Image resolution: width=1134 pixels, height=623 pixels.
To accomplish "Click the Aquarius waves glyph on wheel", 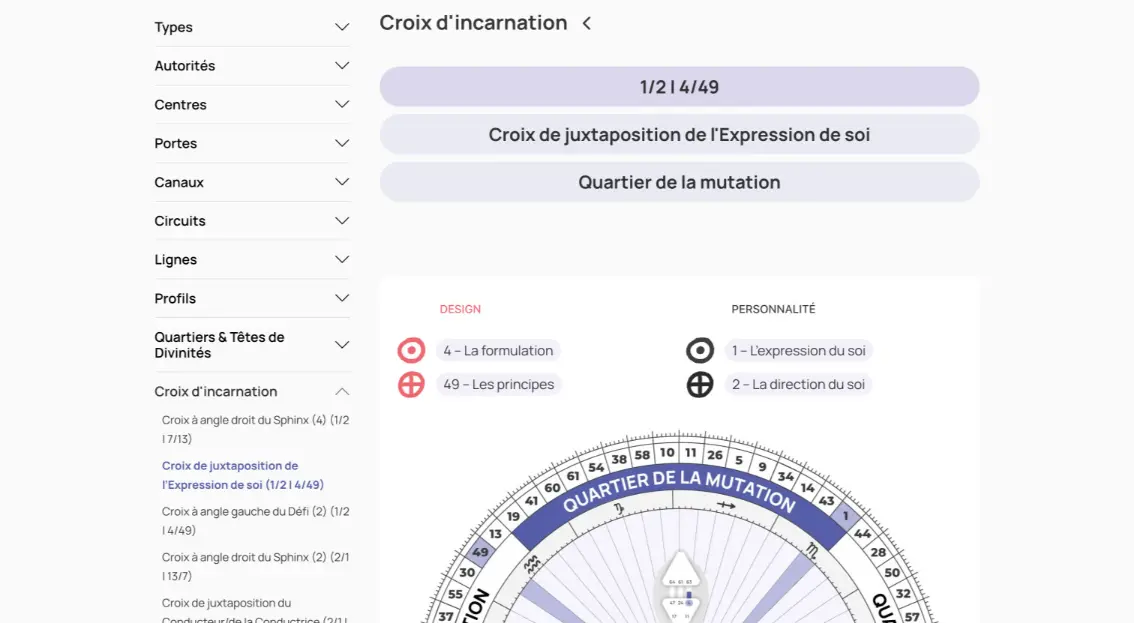I will tap(533, 564).
